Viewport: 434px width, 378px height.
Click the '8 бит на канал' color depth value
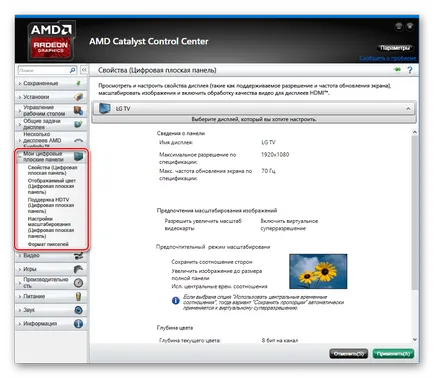click(x=280, y=340)
